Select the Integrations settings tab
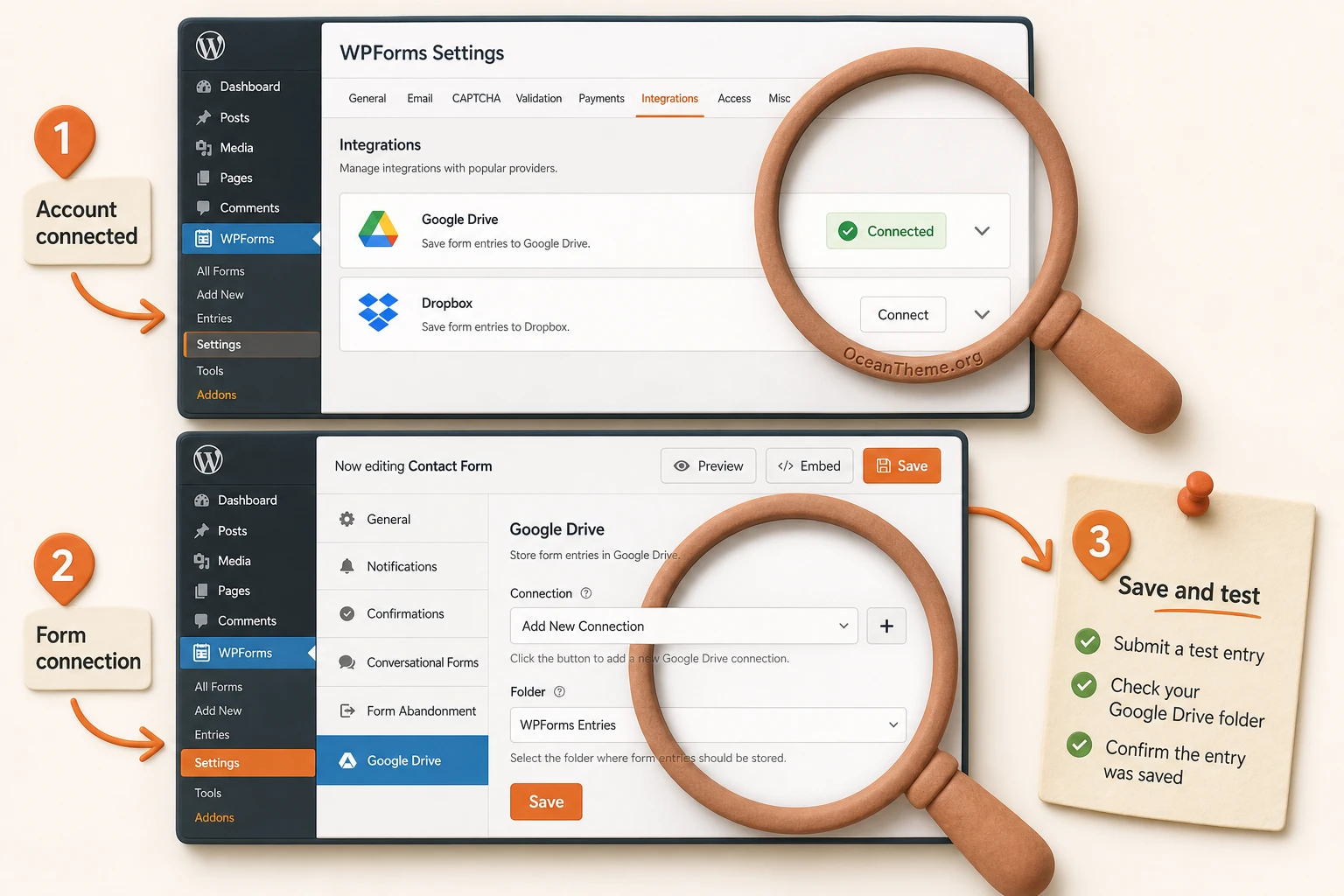The width and height of the screenshot is (1344, 896). pos(669,98)
